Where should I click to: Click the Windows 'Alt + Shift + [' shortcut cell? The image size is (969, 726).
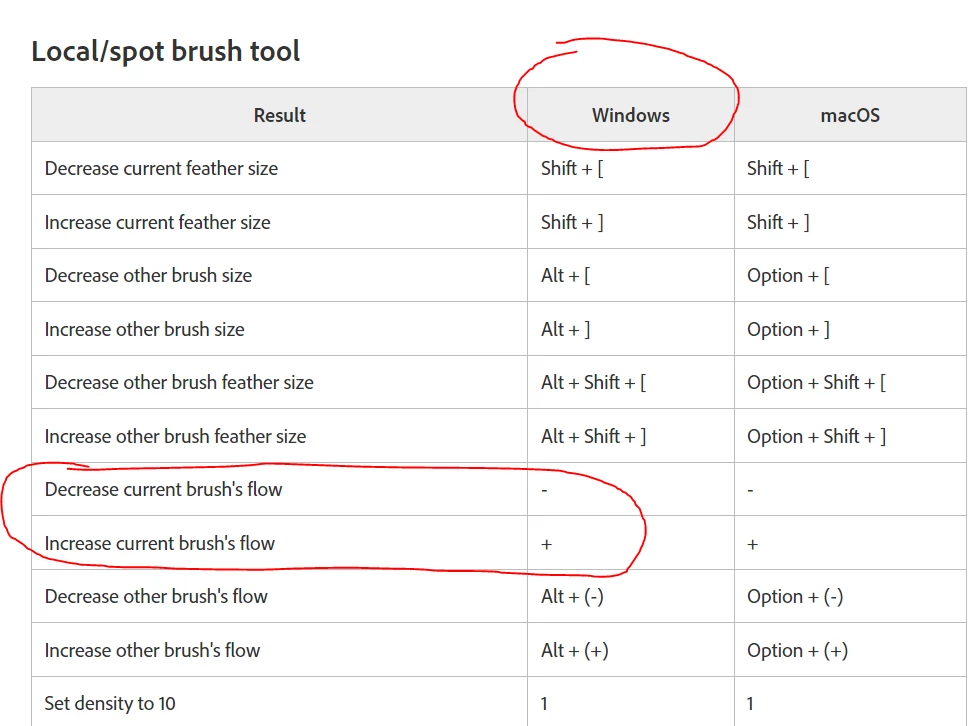(x=593, y=382)
